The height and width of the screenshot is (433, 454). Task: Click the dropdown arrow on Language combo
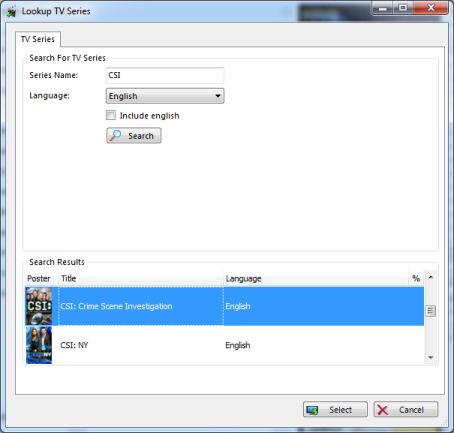click(x=218, y=96)
